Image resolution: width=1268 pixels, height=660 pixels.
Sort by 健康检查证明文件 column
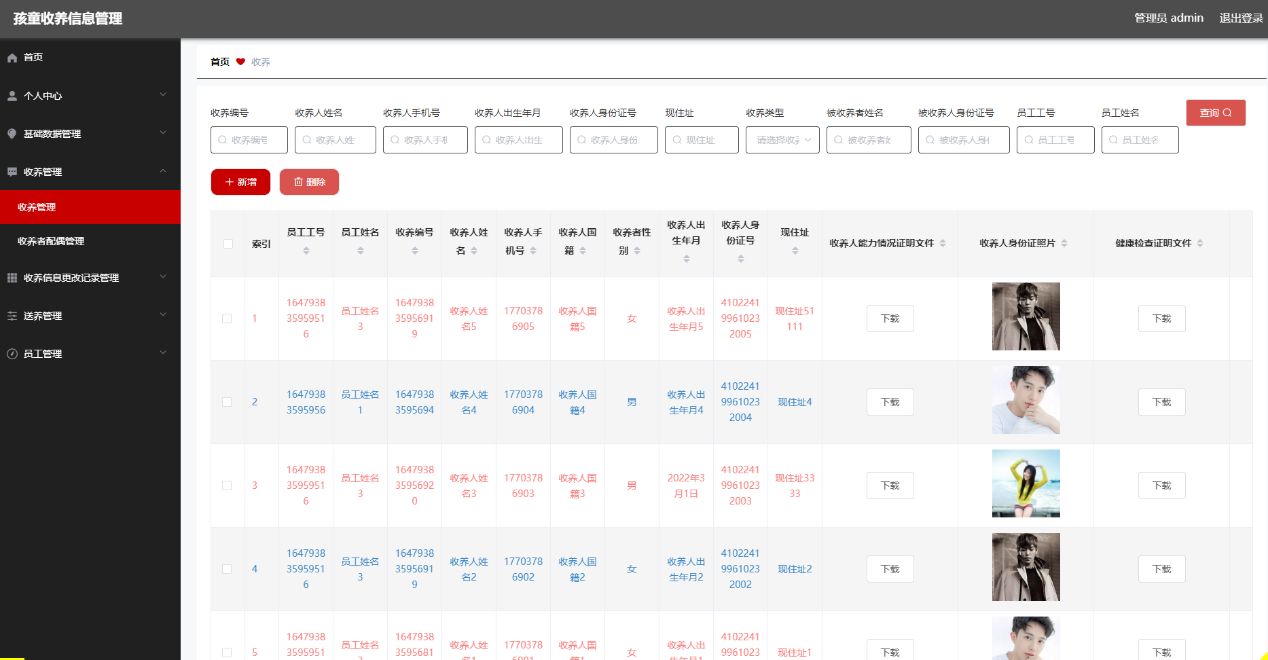click(1200, 244)
